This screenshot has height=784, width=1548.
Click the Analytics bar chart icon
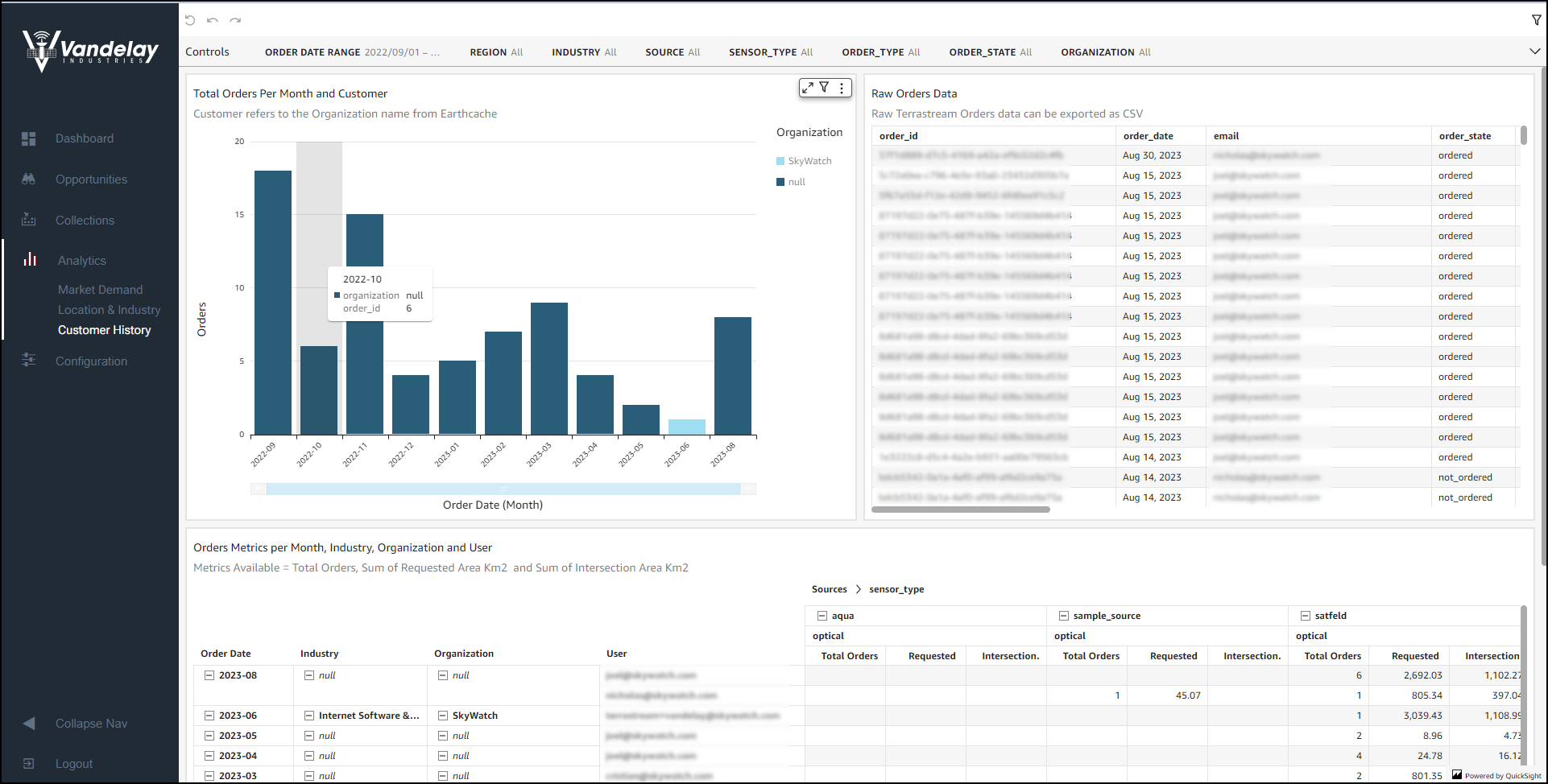30,259
